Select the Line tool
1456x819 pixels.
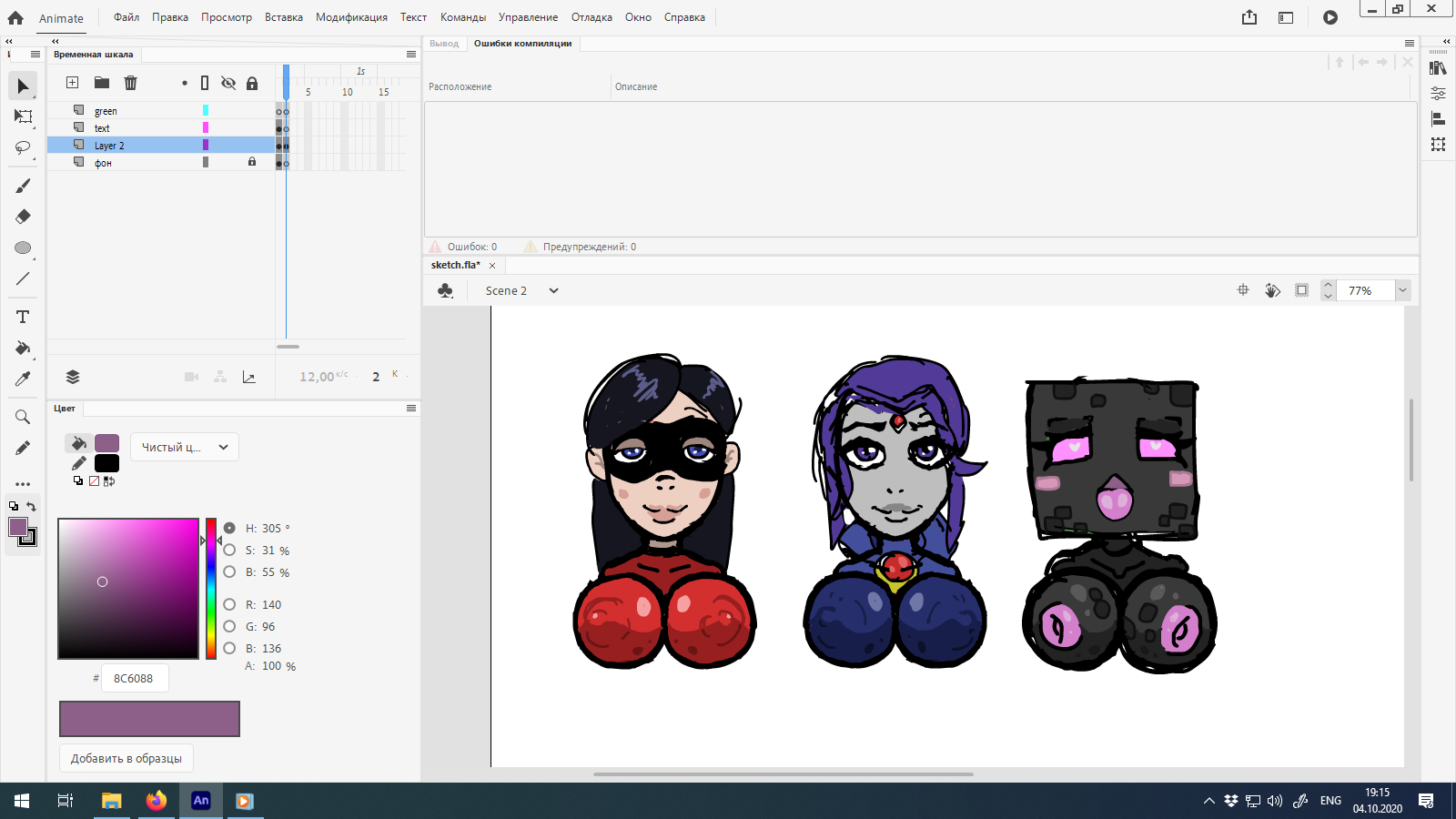23,278
